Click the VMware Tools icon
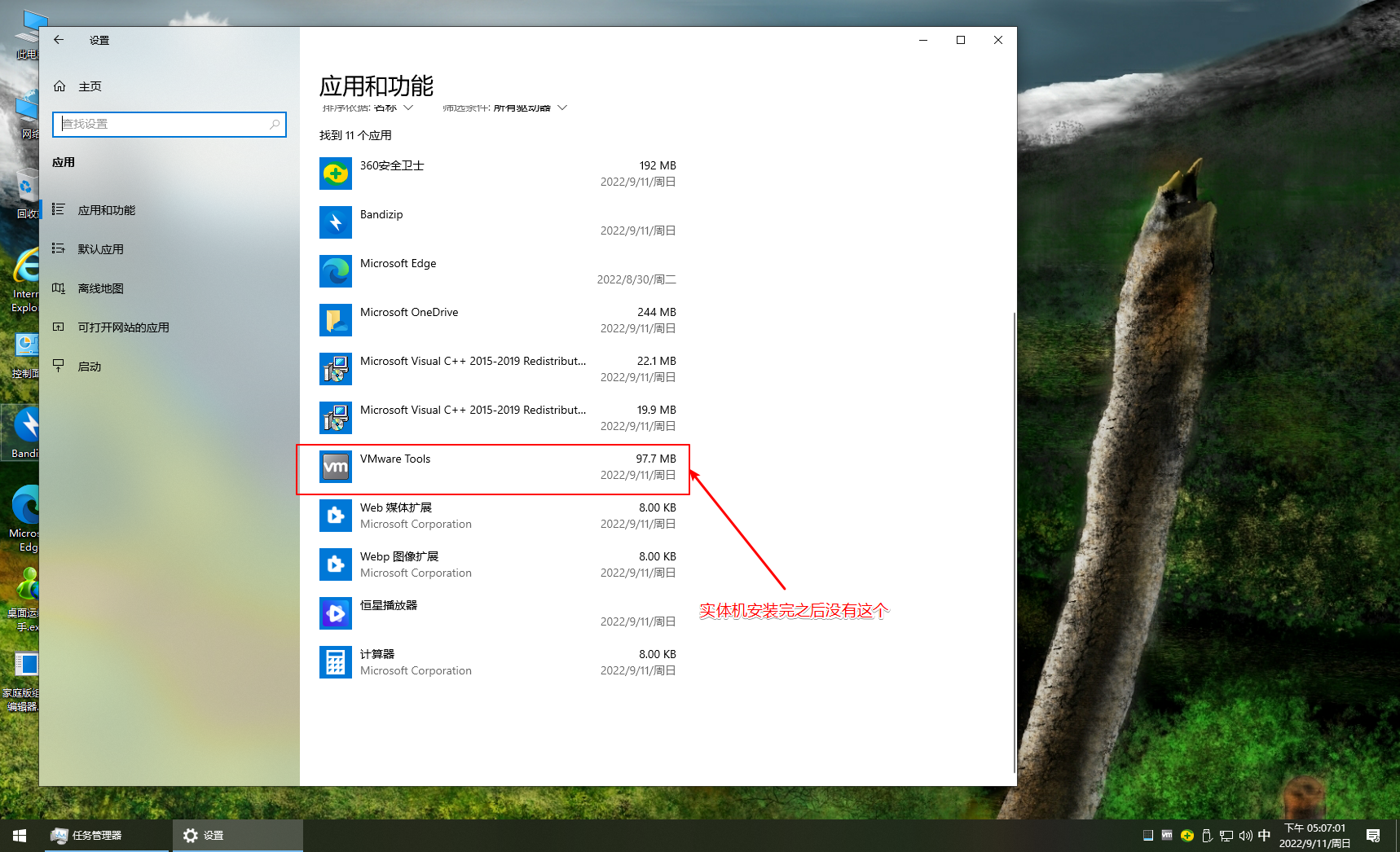Image resolution: width=1400 pixels, height=852 pixels. tap(335, 467)
